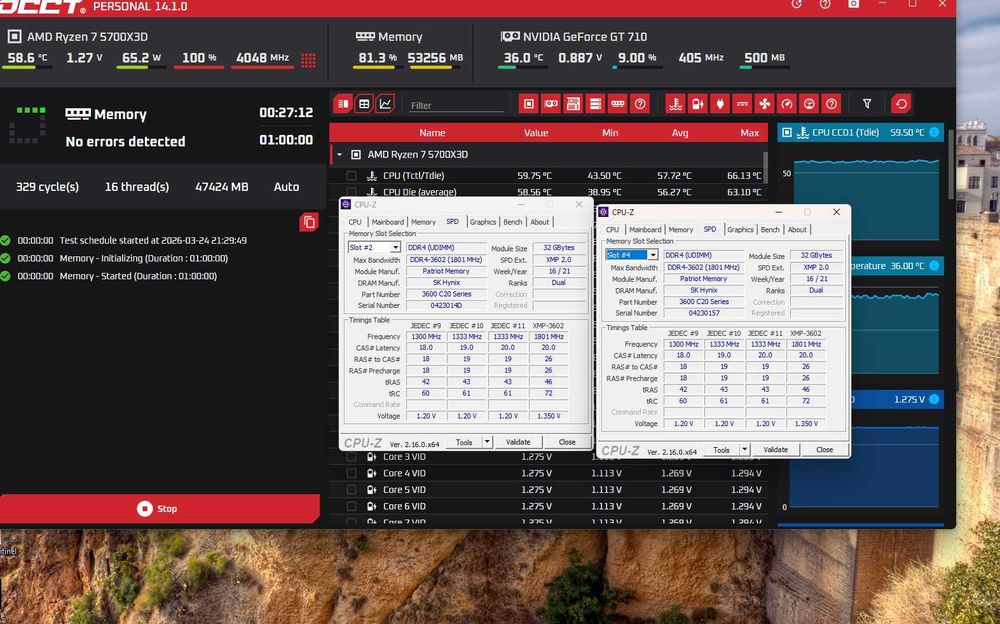
Task: Click the '16 thread(s)' test parameter
Action: tap(136, 187)
